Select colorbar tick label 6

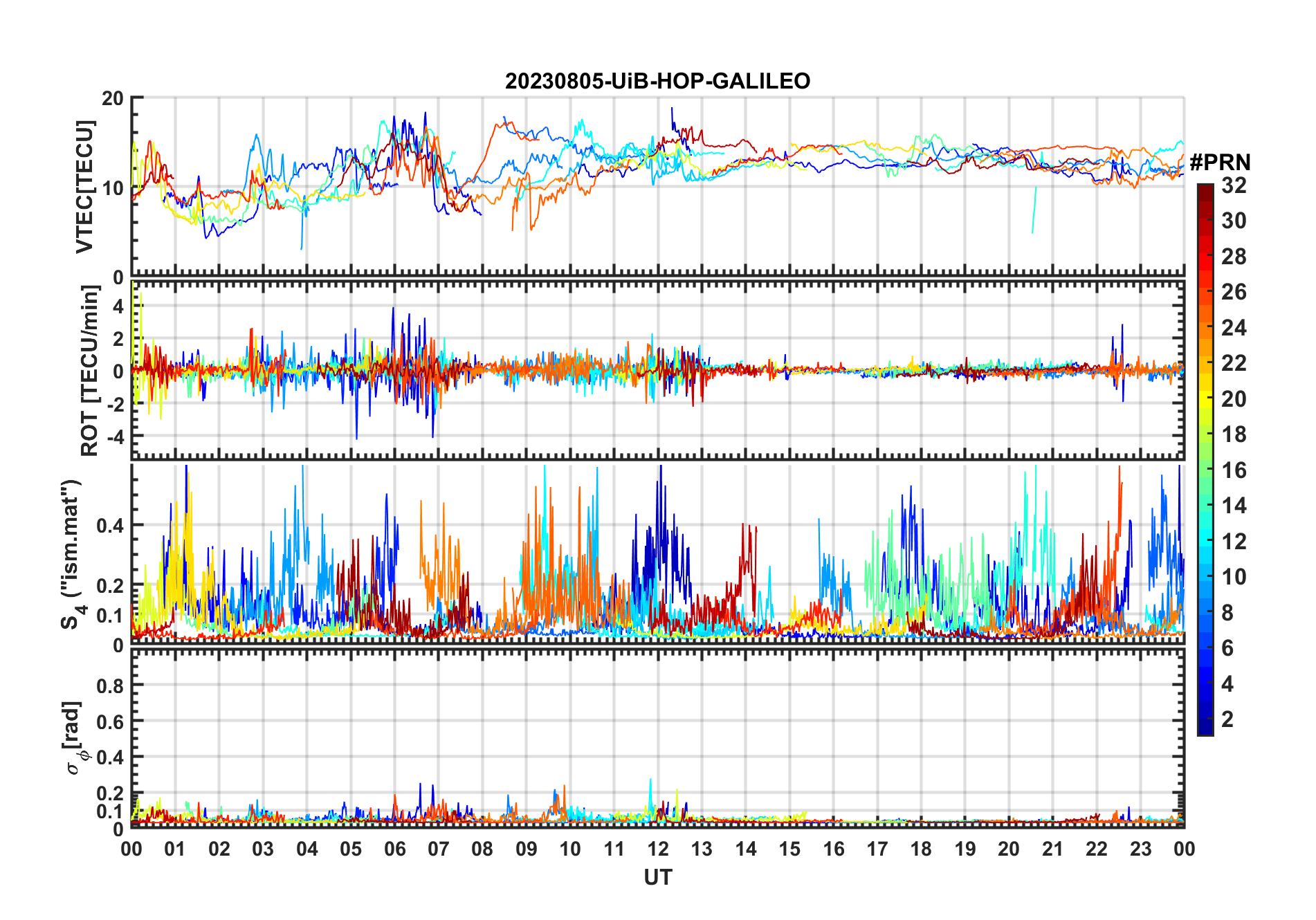[1227, 648]
